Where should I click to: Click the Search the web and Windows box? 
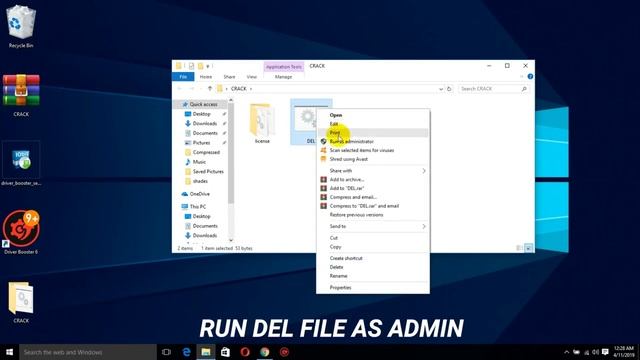[88, 352]
